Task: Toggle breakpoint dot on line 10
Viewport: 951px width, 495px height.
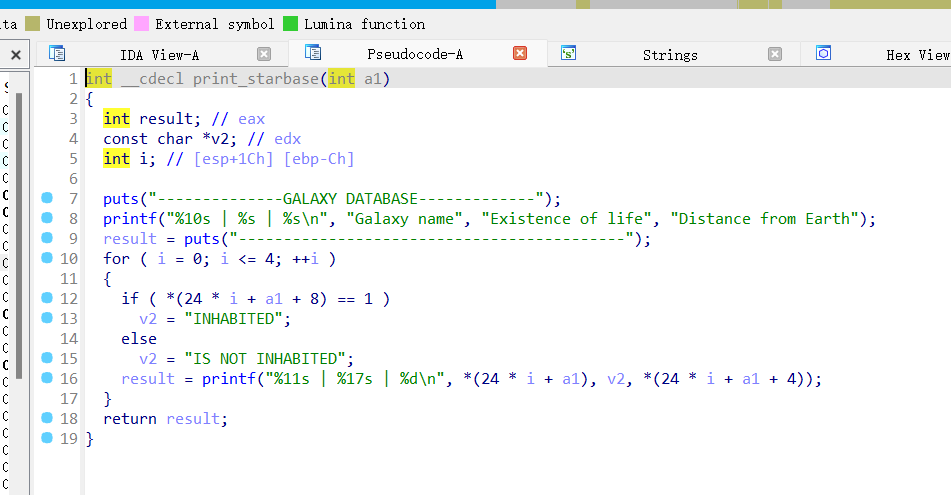Action: (47, 258)
